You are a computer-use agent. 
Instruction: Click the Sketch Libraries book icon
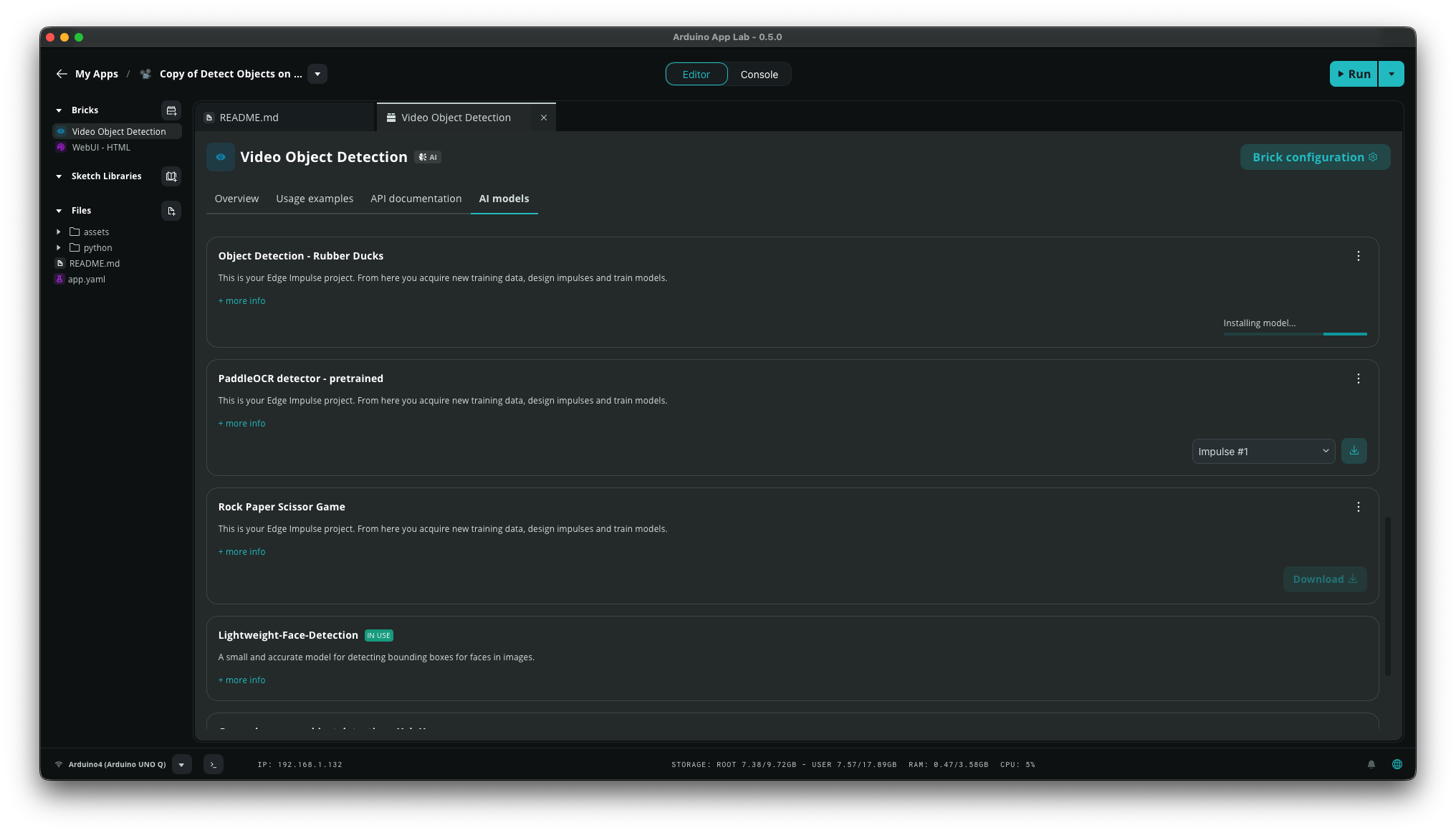[171, 176]
